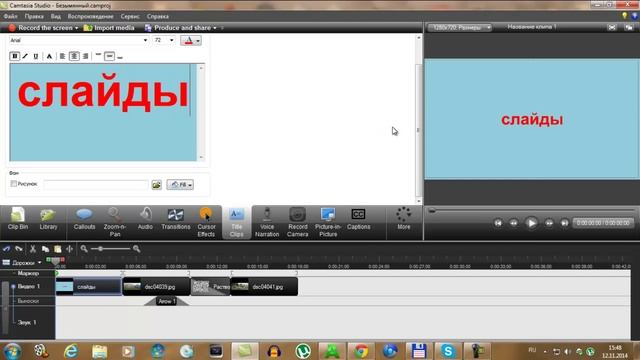Open Produce and share dropdown arrow

(215, 28)
